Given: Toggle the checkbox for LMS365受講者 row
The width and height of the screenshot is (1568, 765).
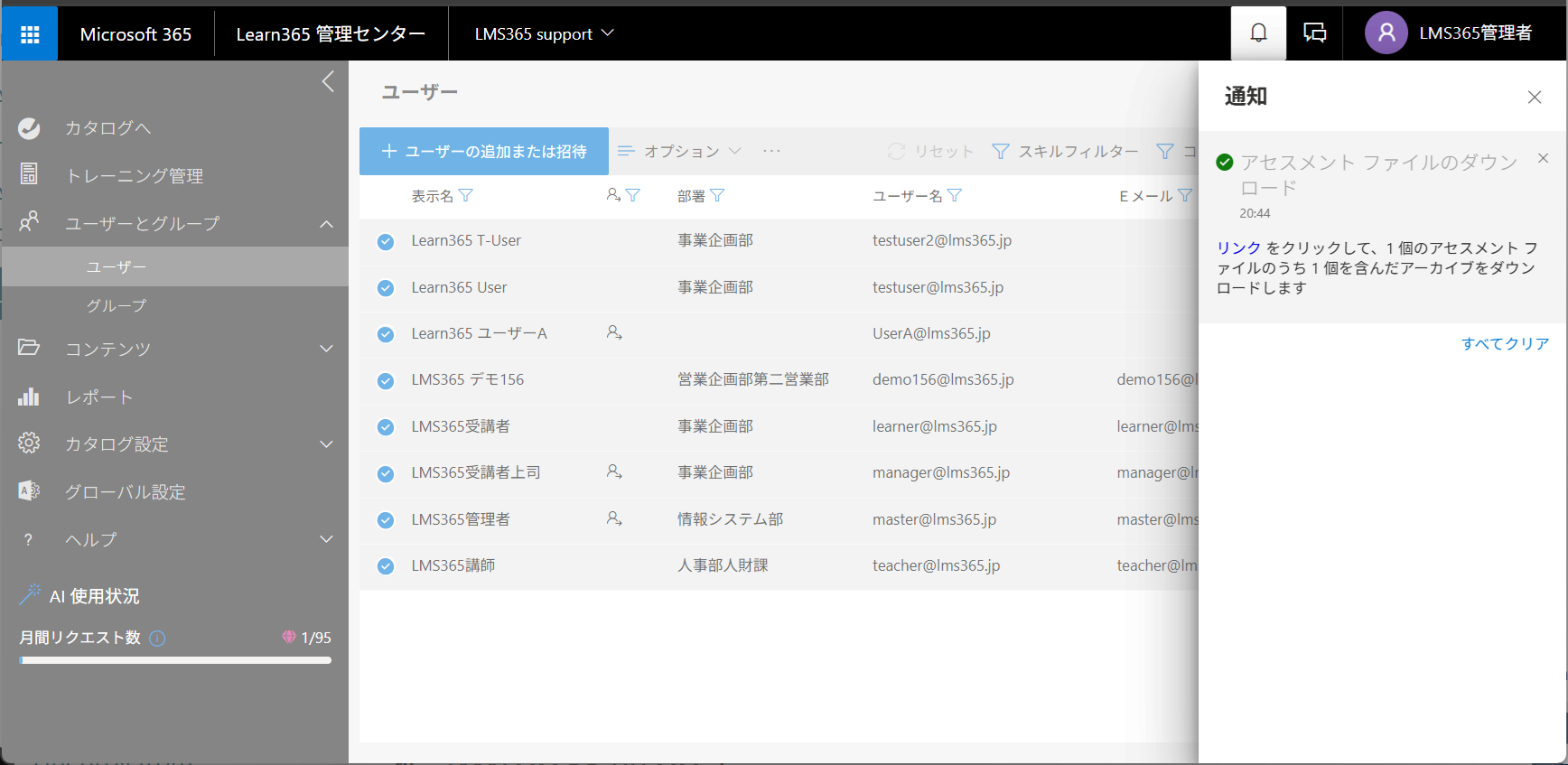Looking at the screenshot, I should click(x=386, y=427).
